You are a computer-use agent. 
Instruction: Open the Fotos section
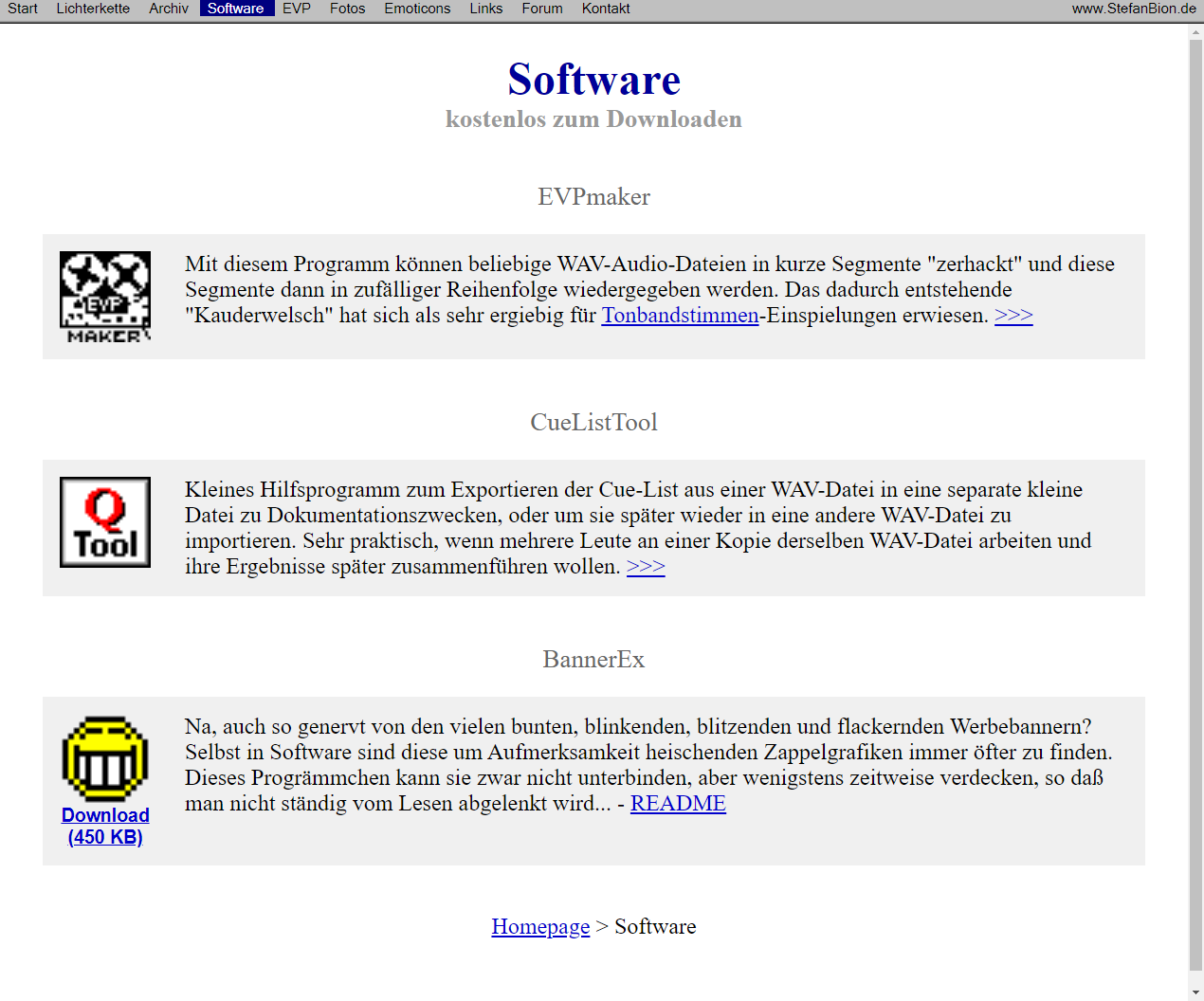(x=347, y=9)
